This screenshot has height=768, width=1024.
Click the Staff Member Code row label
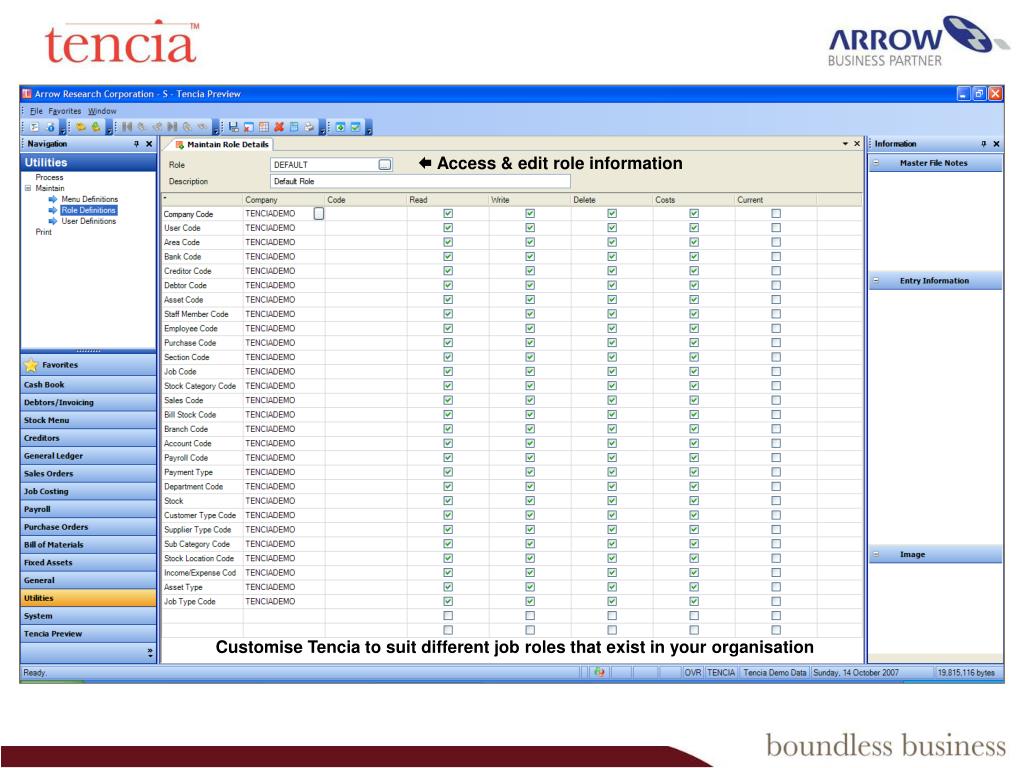(x=196, y=314)
